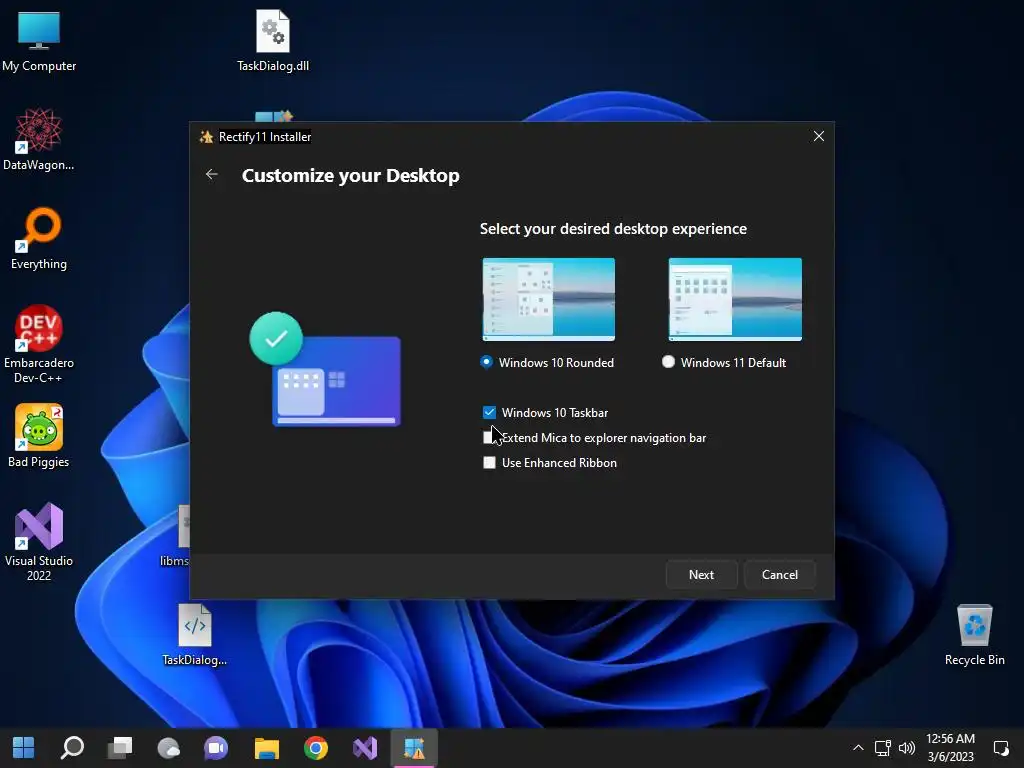
Task: Click the Windows 11 Default preview thumbnail
Action: tap(735, 299)
